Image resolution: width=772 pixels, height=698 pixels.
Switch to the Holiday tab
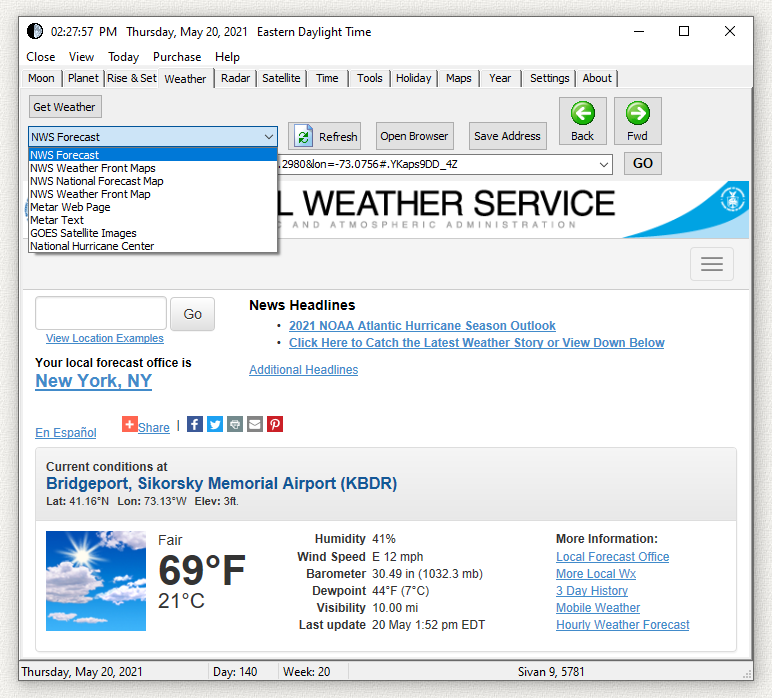click(x=414, y=78)
